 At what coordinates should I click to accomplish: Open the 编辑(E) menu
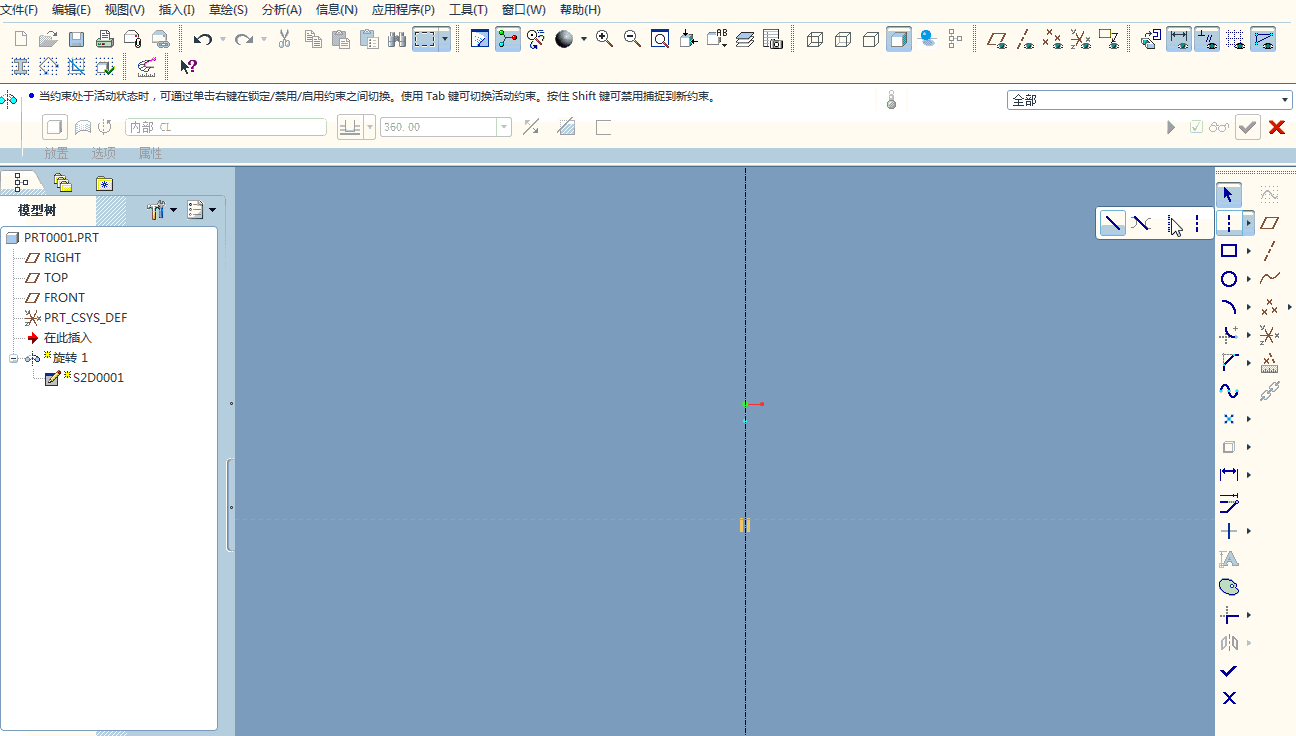(x=71, y=10)
